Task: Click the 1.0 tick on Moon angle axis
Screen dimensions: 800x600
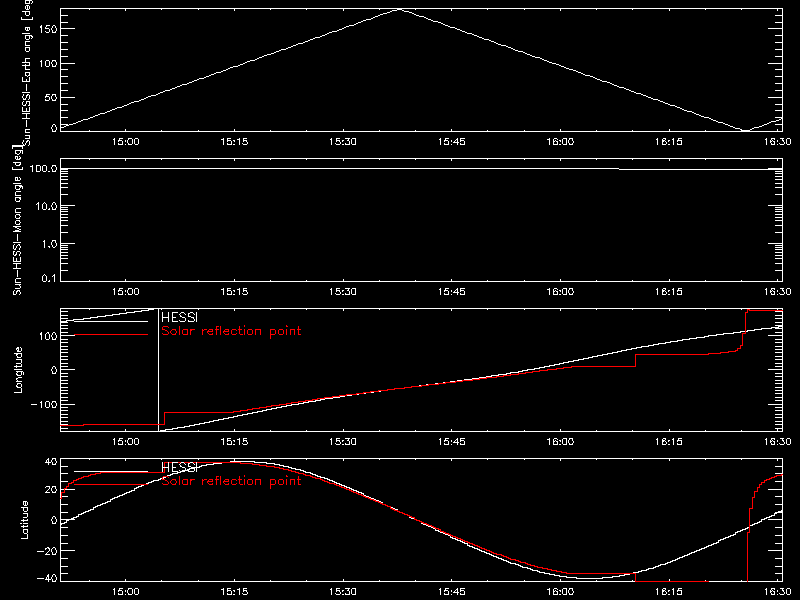Action: 49,244
